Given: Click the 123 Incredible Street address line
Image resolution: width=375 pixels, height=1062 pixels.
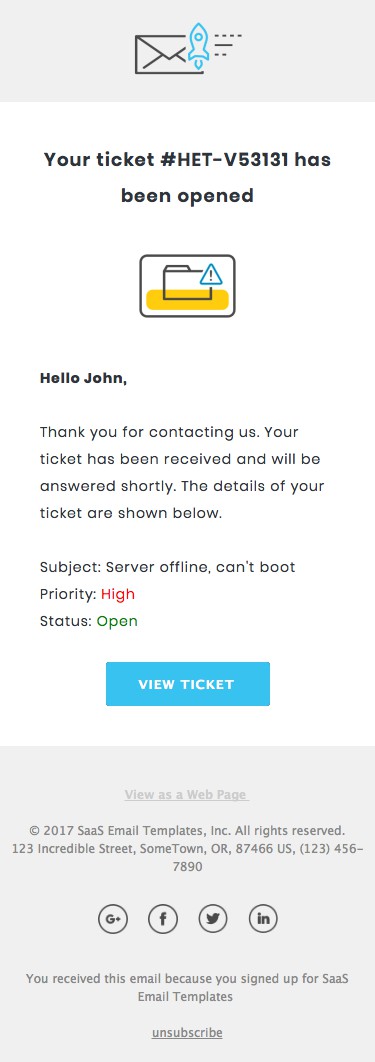Looking at the screenshot, I should tap(188, 857).
